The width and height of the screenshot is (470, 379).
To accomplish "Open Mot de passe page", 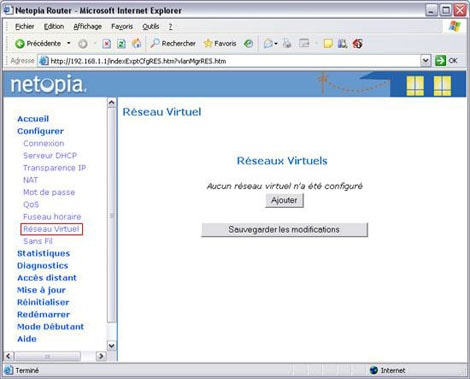I will point(49,192).
